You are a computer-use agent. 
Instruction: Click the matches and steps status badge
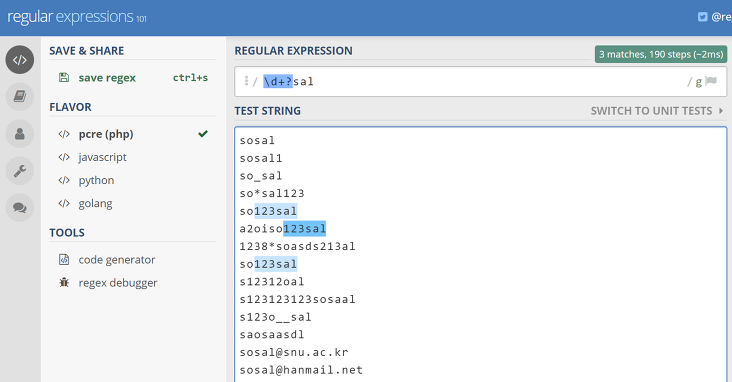661,54
